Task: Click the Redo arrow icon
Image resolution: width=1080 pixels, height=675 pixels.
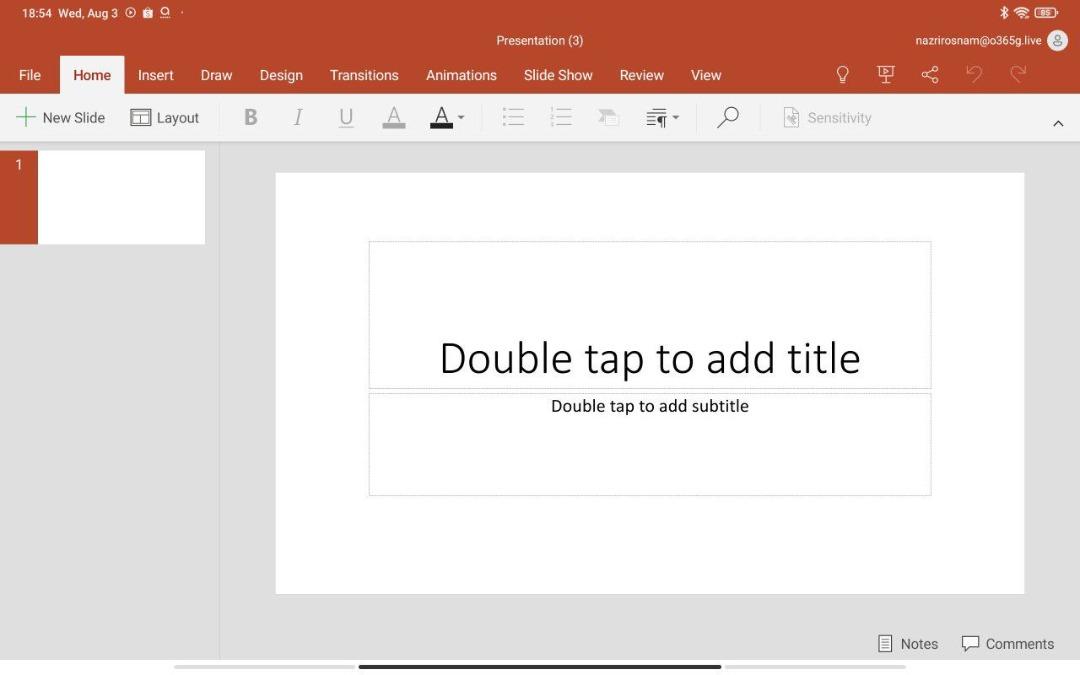Action: [1018, 75]
